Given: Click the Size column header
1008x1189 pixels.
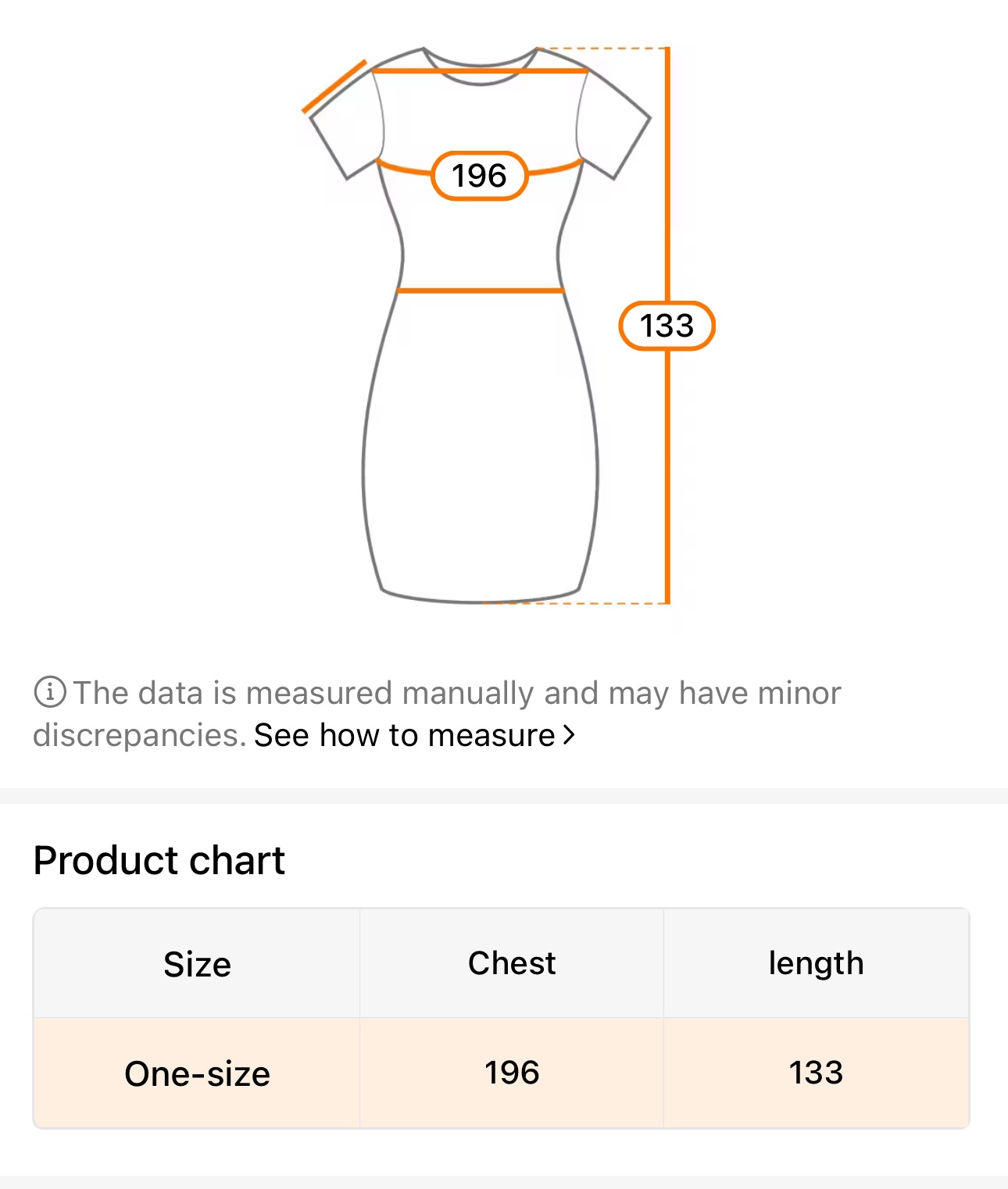Looking at the screenshot, I should click(x=197, y=964).
